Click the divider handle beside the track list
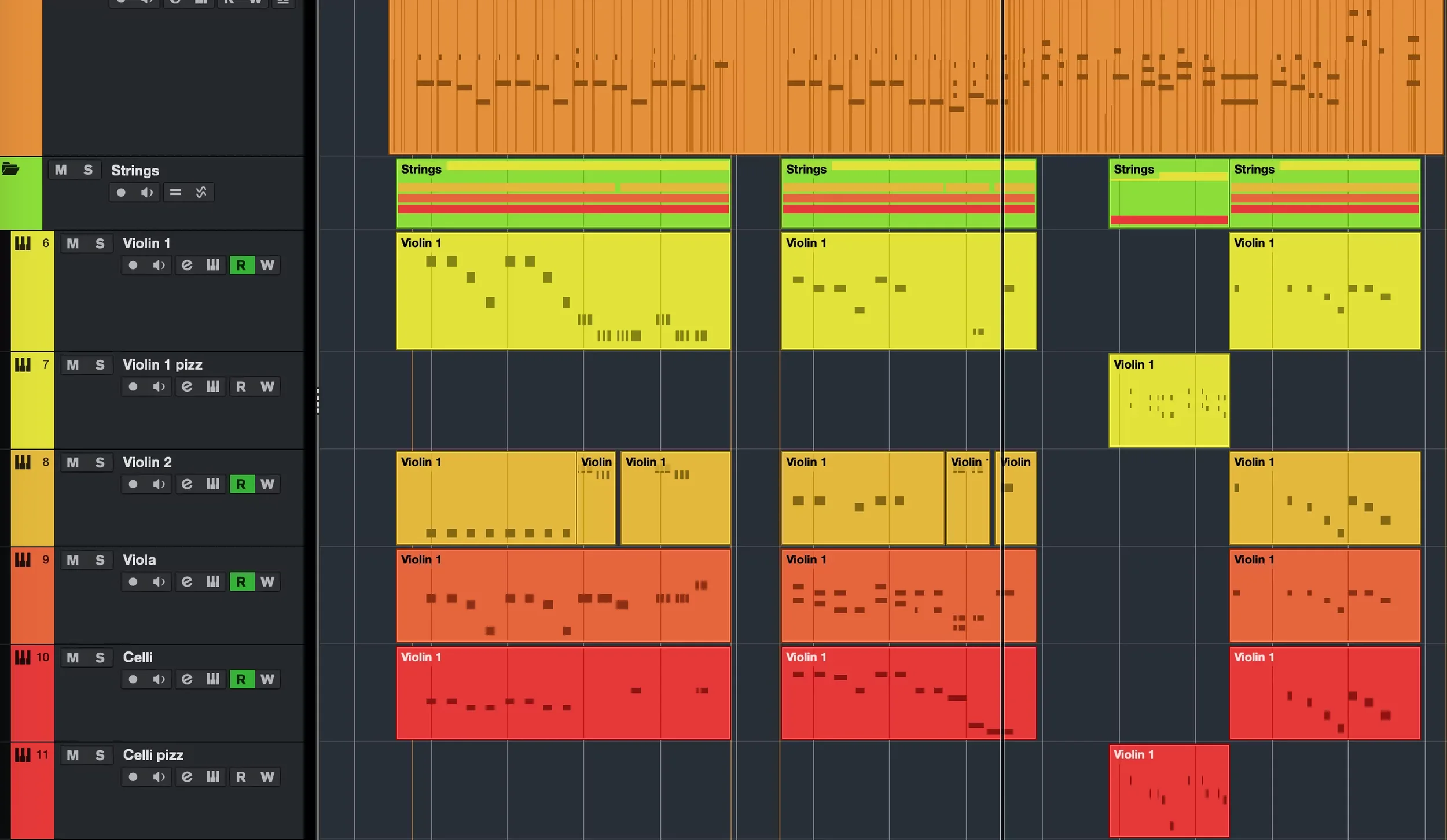The width and height of the screenshot is (1447, 840). (317, 401)
